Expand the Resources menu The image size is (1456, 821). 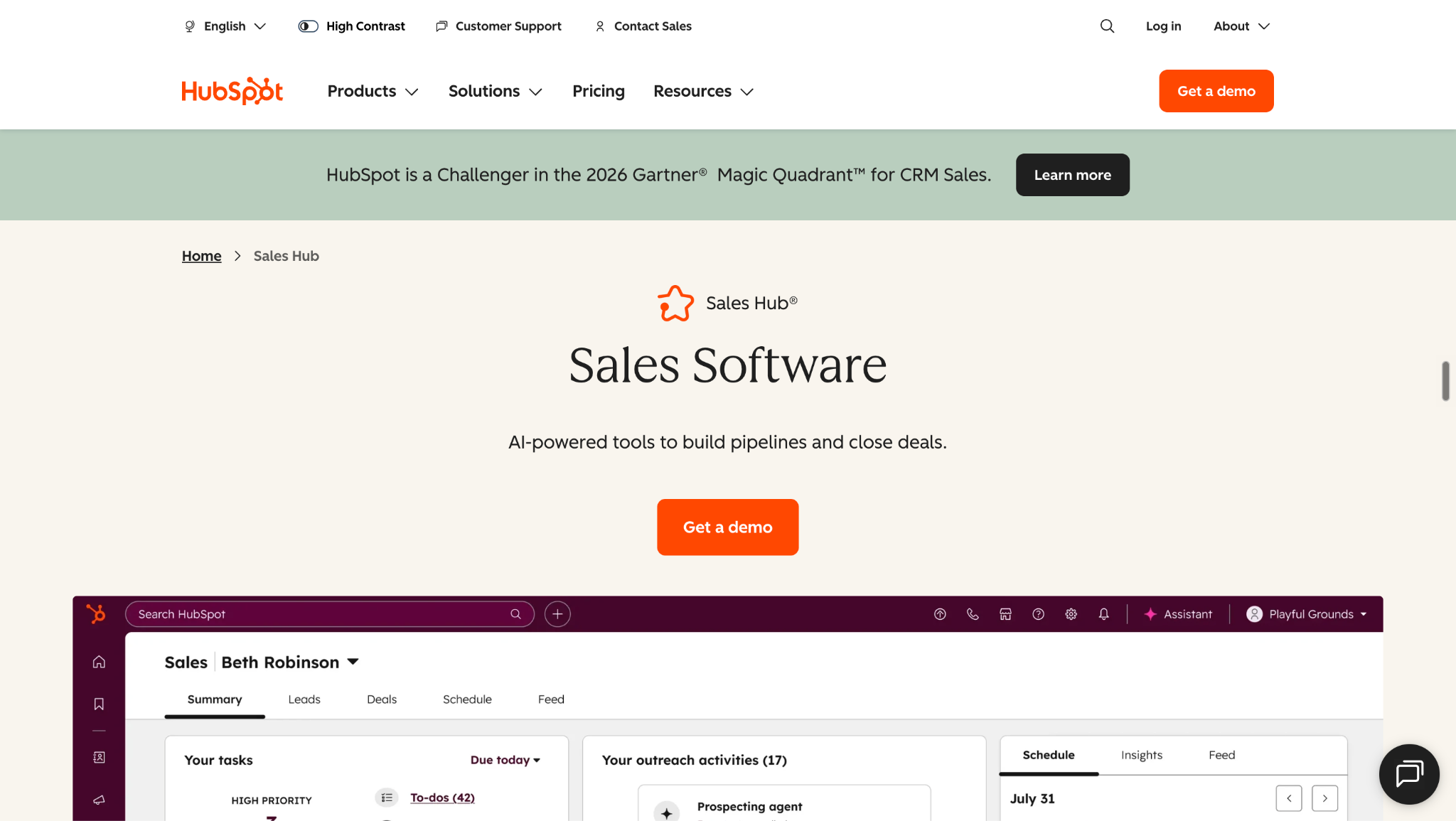point(703,92)
